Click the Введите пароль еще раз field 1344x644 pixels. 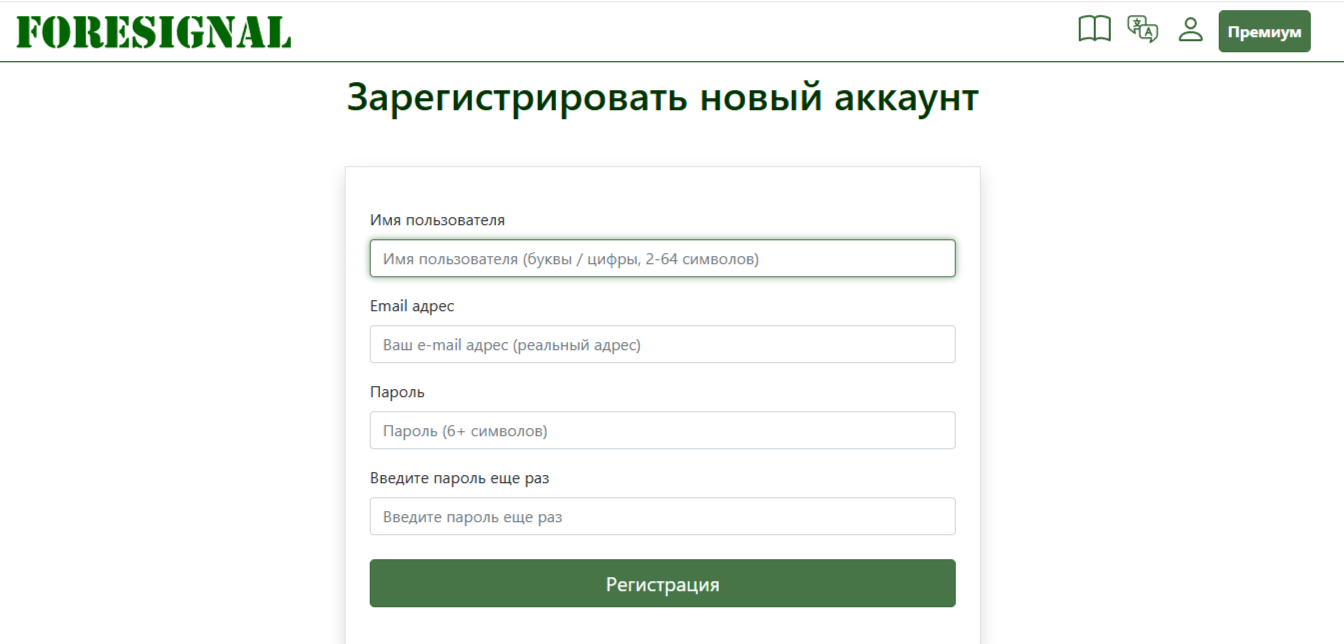pyautogui.click(x=662, y=516)
